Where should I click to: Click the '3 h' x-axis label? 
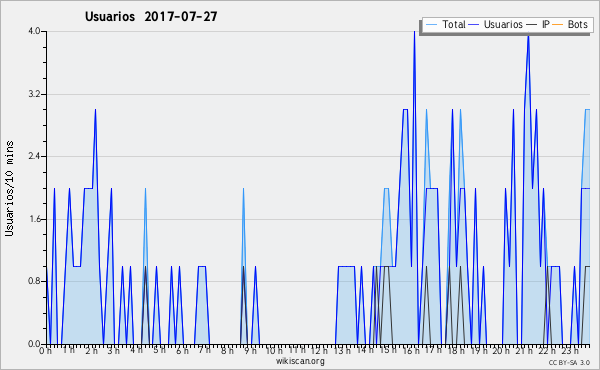(113, 351)
